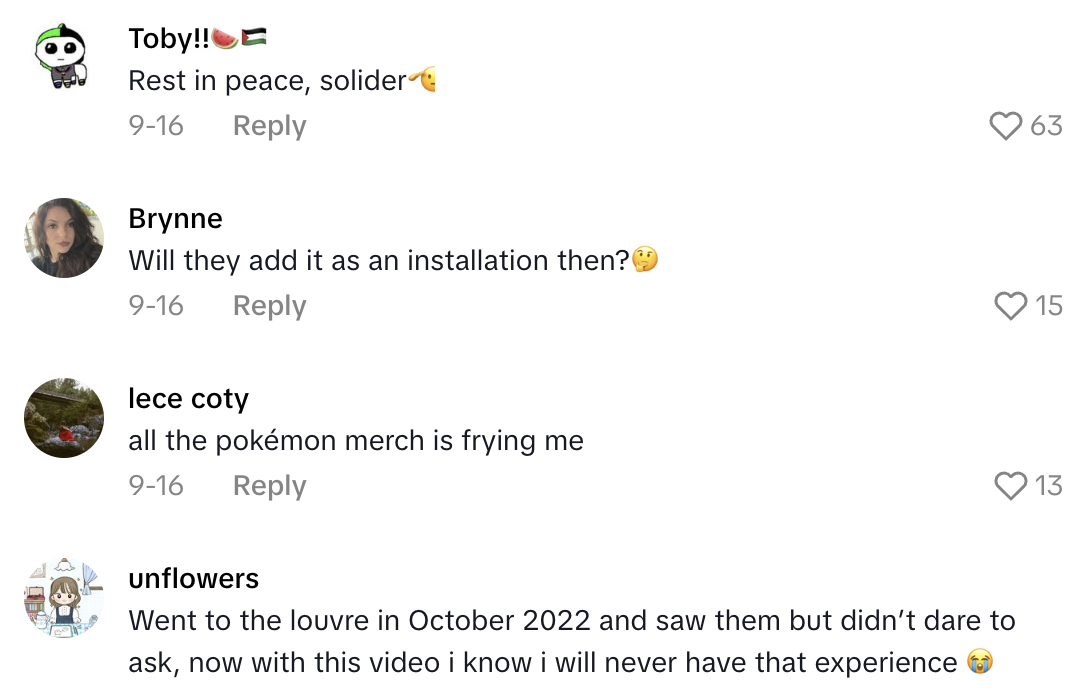1082x692 pixels.
Task: Open unflowers' profile via username
Action: [x=193, y=578]
